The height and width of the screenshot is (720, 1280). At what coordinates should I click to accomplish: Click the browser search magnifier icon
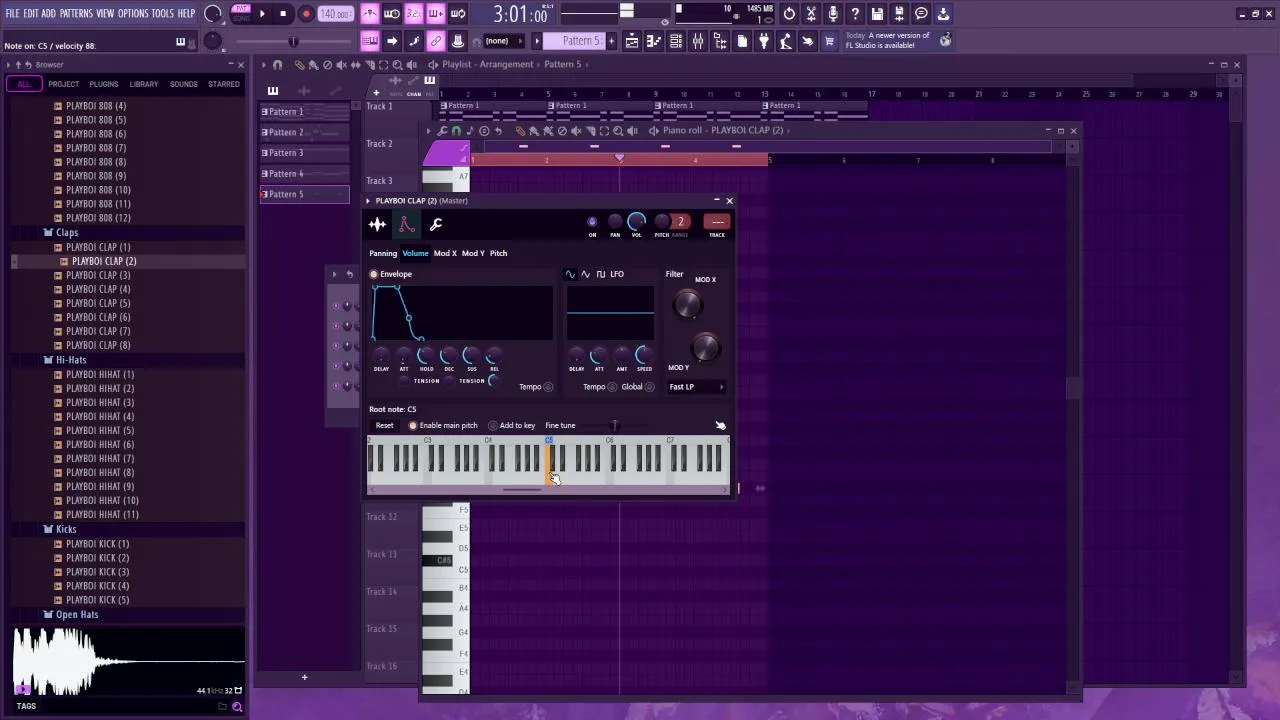pyautogui.click(x=237, y=707)
